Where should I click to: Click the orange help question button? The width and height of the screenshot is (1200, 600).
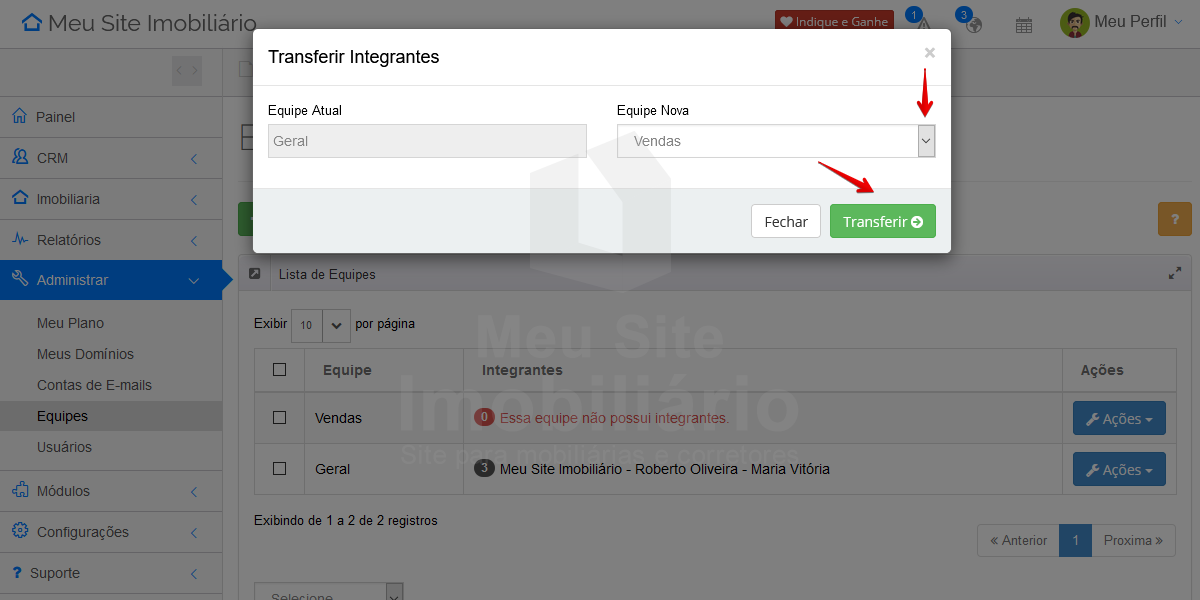tap(1174, 219)
